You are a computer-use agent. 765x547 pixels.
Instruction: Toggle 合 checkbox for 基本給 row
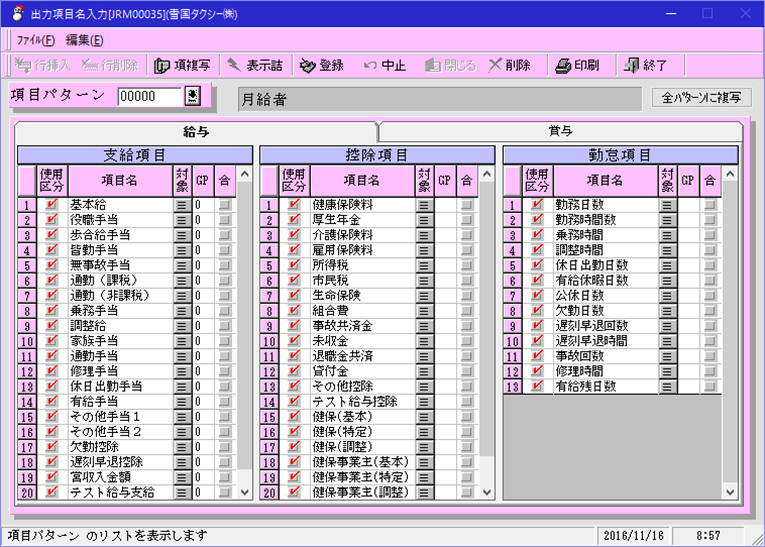tap(224, 205)
